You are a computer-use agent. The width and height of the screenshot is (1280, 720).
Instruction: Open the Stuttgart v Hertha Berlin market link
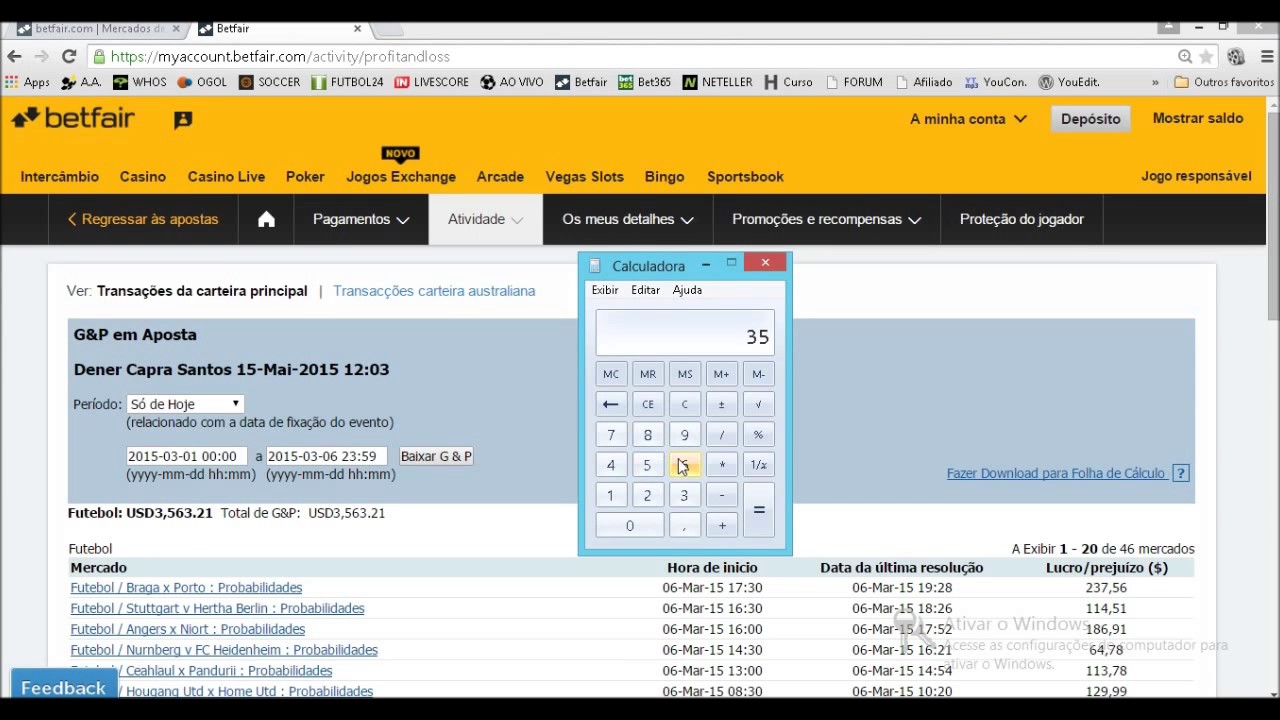[x=217, y=608]
